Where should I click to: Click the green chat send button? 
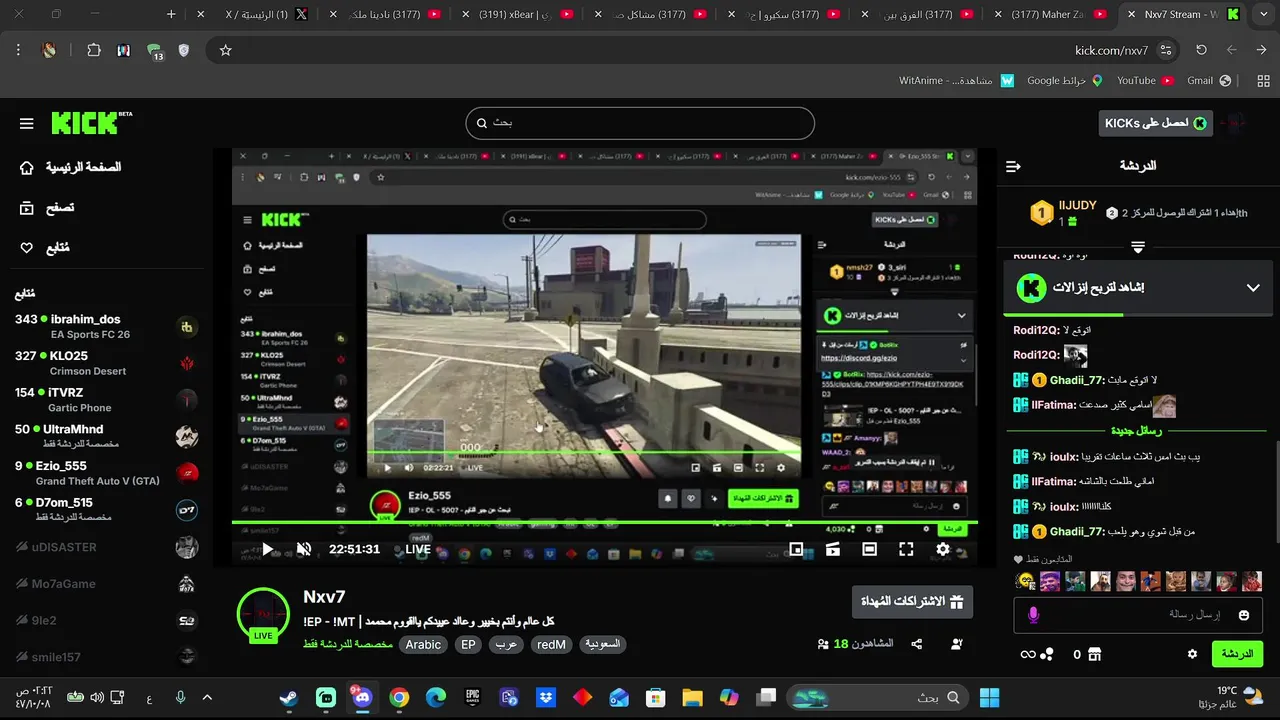[x=1237, y=654]
